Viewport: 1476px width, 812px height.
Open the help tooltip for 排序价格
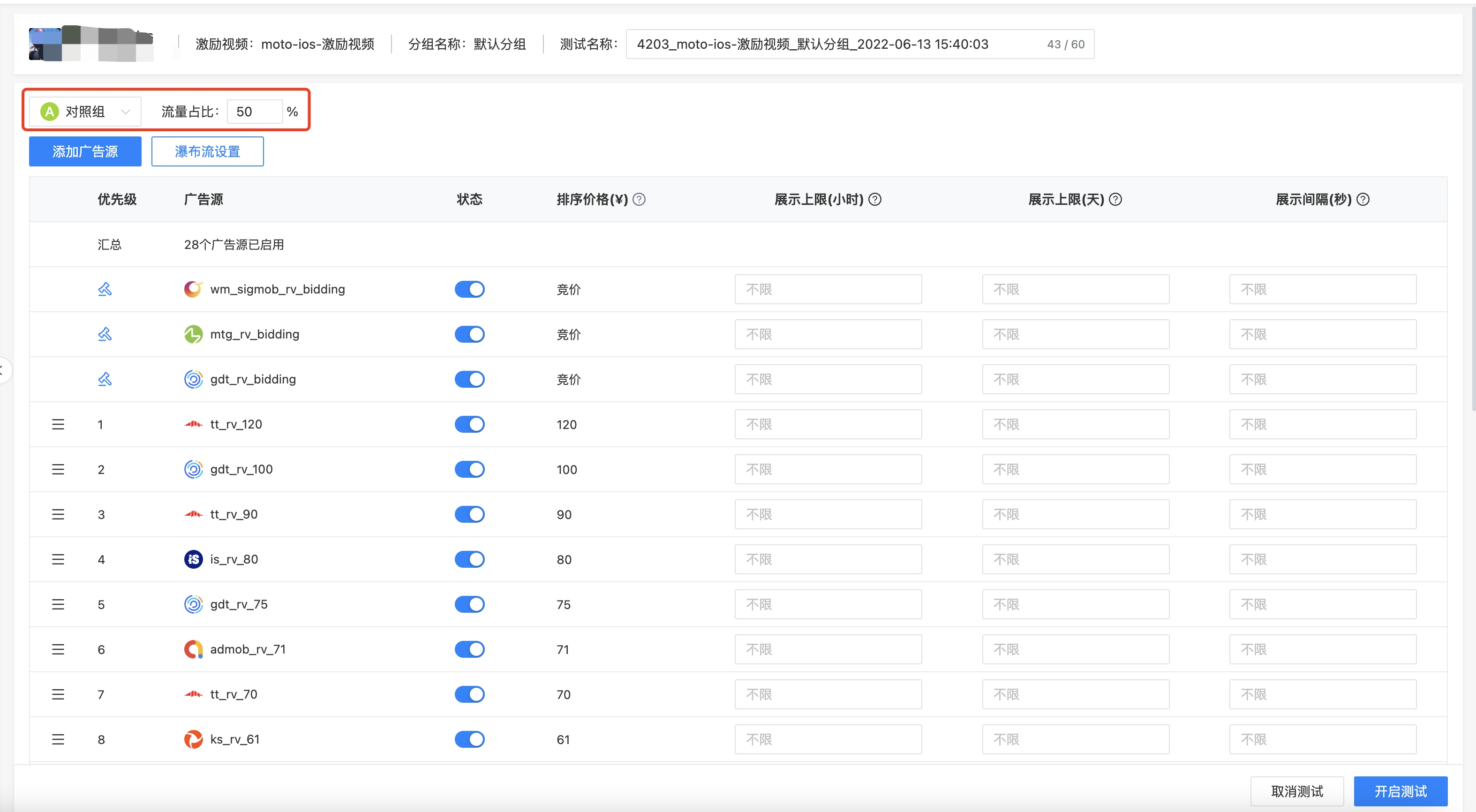(640, 199)
